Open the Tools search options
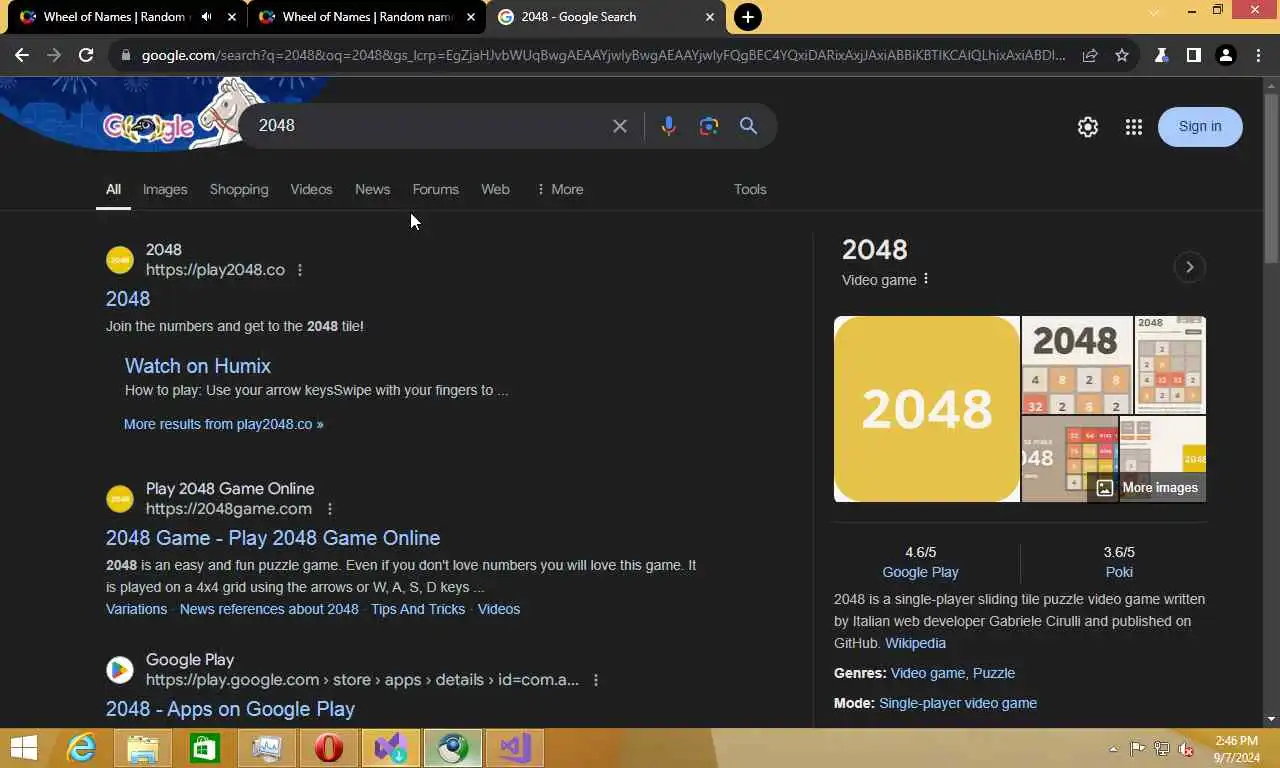 pyautogui.click(x=750, y=189)
